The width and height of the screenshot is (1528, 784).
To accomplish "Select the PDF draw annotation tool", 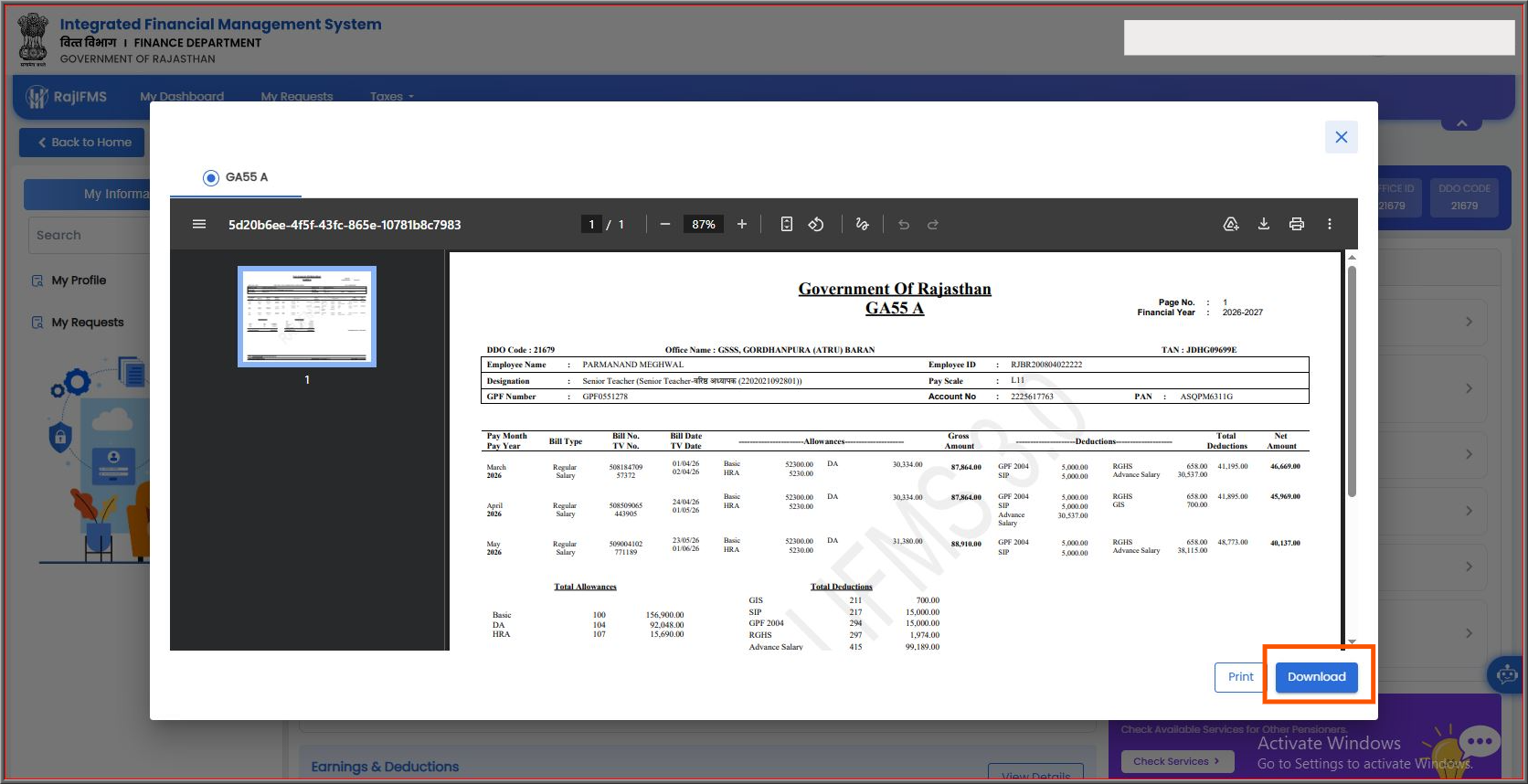I will [862, 224].
